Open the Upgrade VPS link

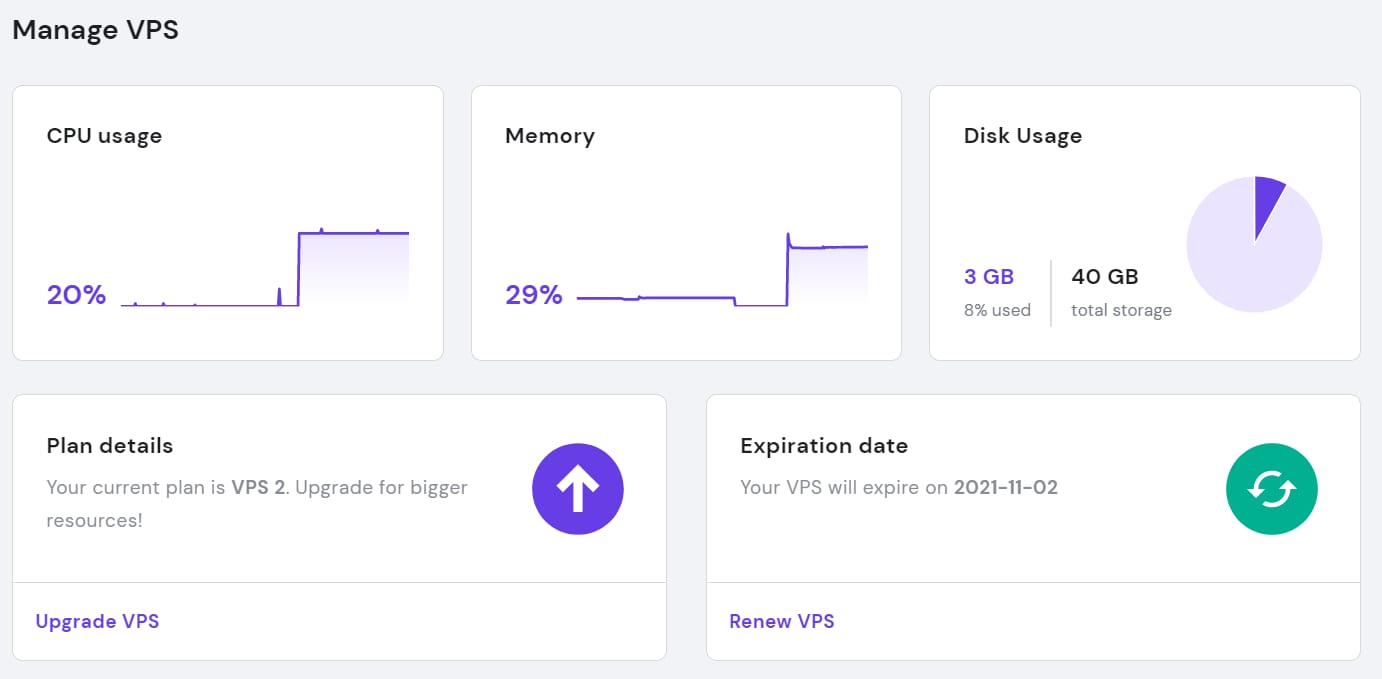(97, 621)
